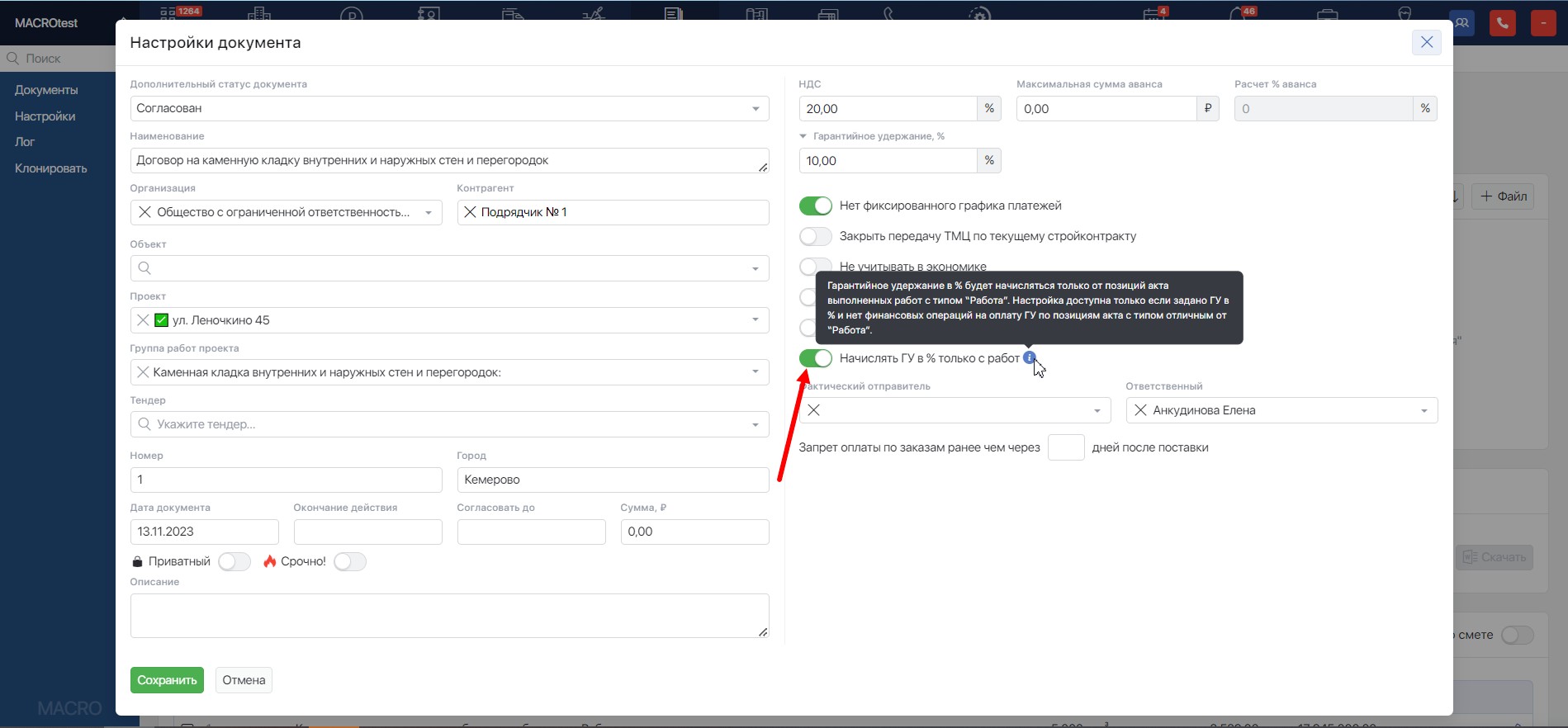The image size is (1568, 728).
Task: Clear the Контрагент Подрядчик № 1 selection
Action: coord(470,212)
